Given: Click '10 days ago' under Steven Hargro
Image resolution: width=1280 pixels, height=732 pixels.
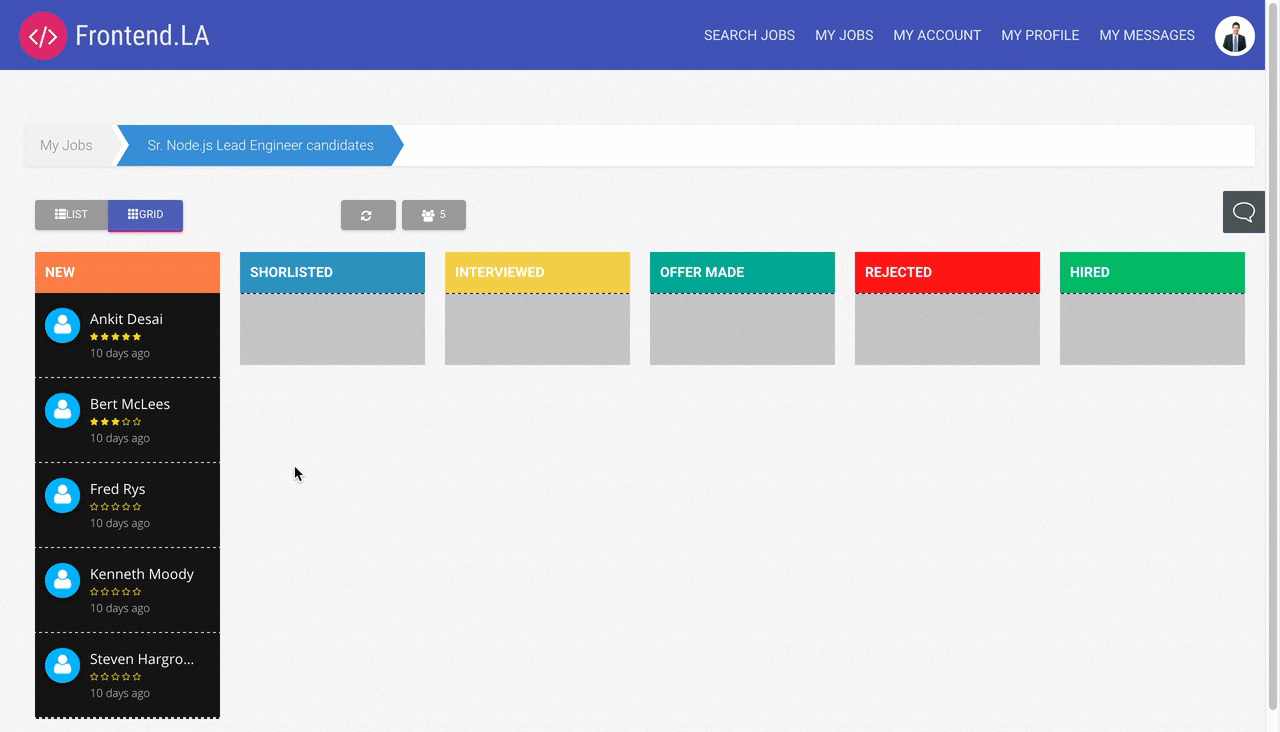Looking at the screenshot, I should tap(120, 693).
